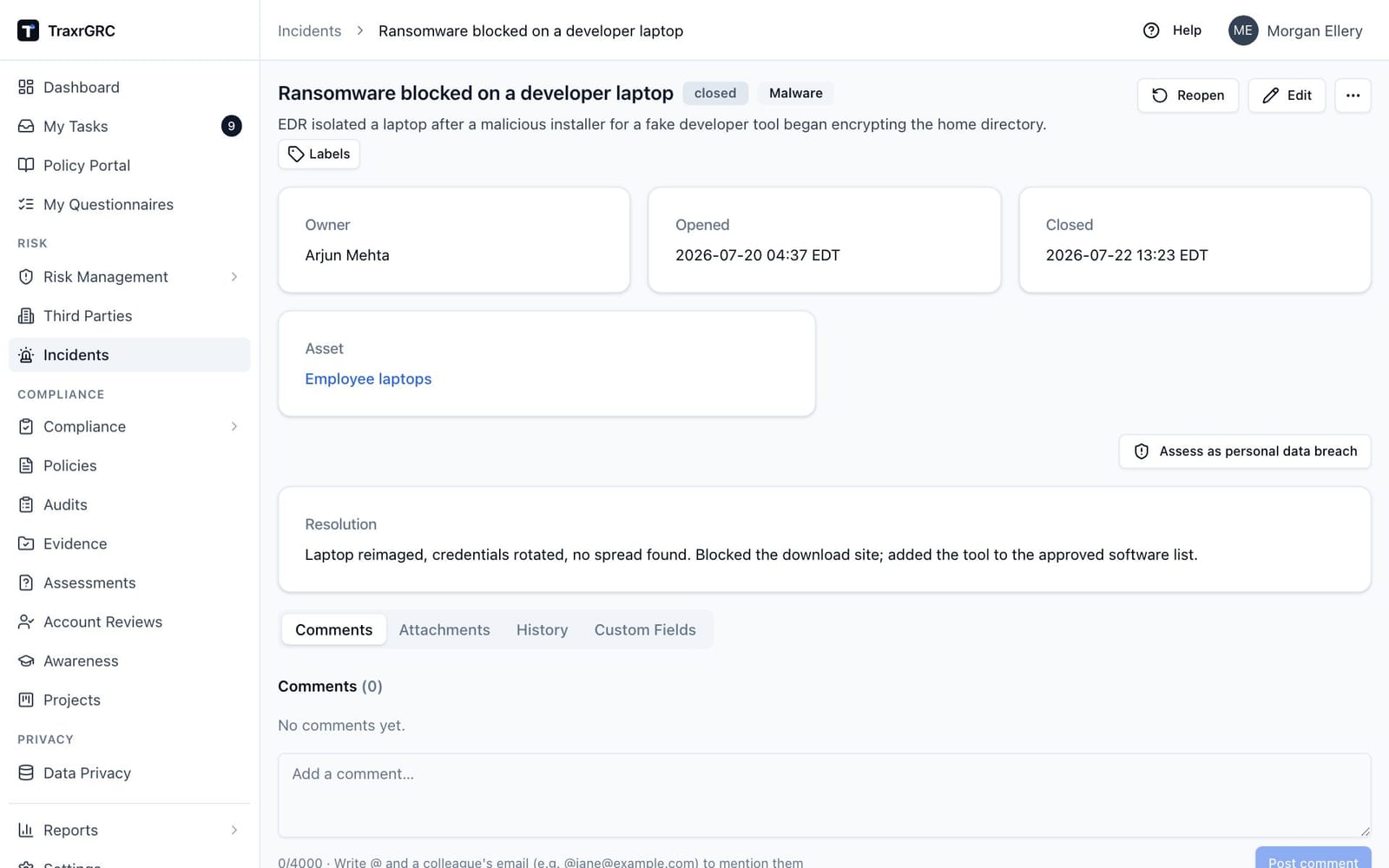This screenshot has height=868, width=1389.
Task: Click the Reports bar chart icon
Action: tap(26, 830)
